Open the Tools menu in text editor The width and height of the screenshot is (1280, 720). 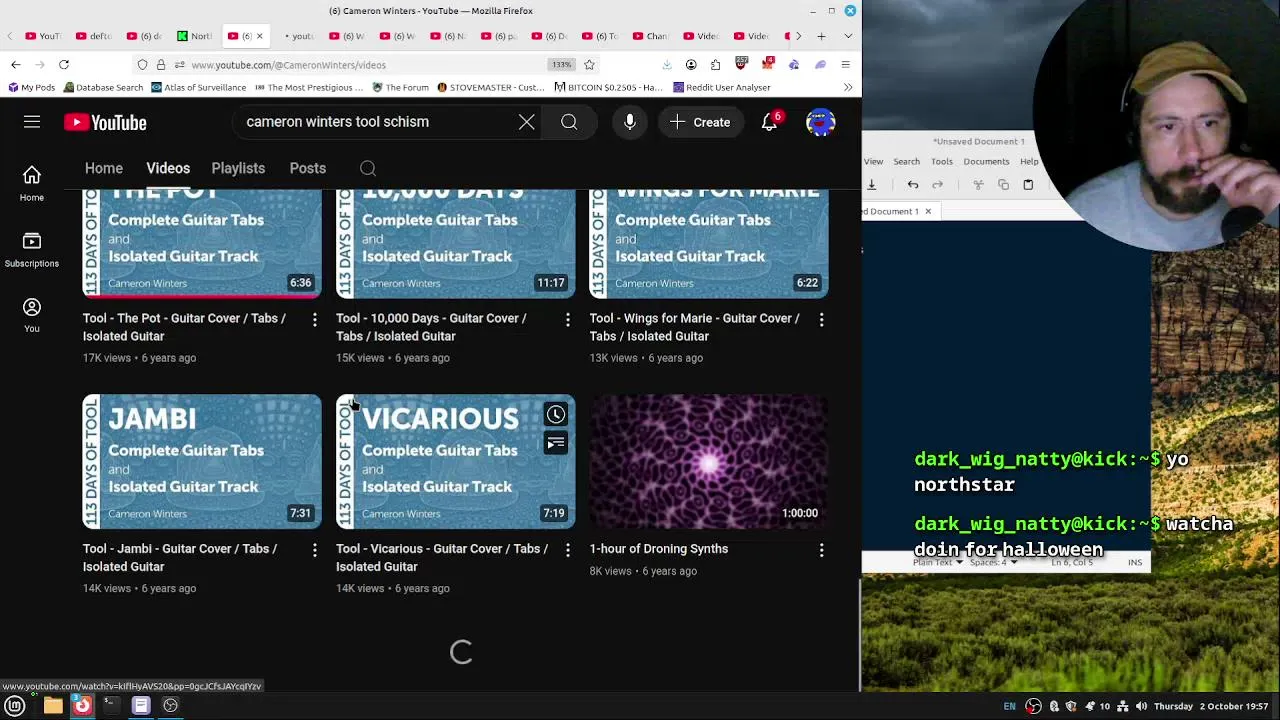tap(942, 161)
